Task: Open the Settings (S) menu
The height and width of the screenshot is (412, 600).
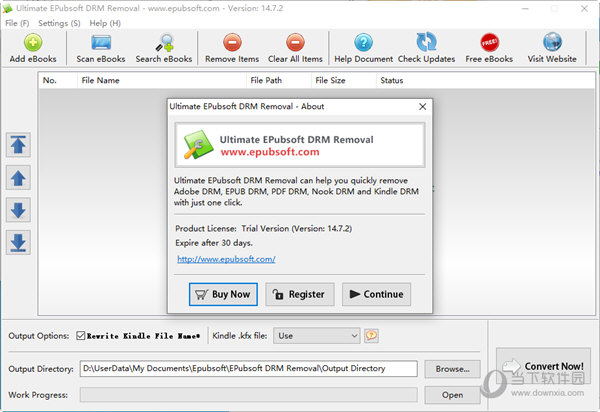Action: pyautogui.click(x=59, y=23)
